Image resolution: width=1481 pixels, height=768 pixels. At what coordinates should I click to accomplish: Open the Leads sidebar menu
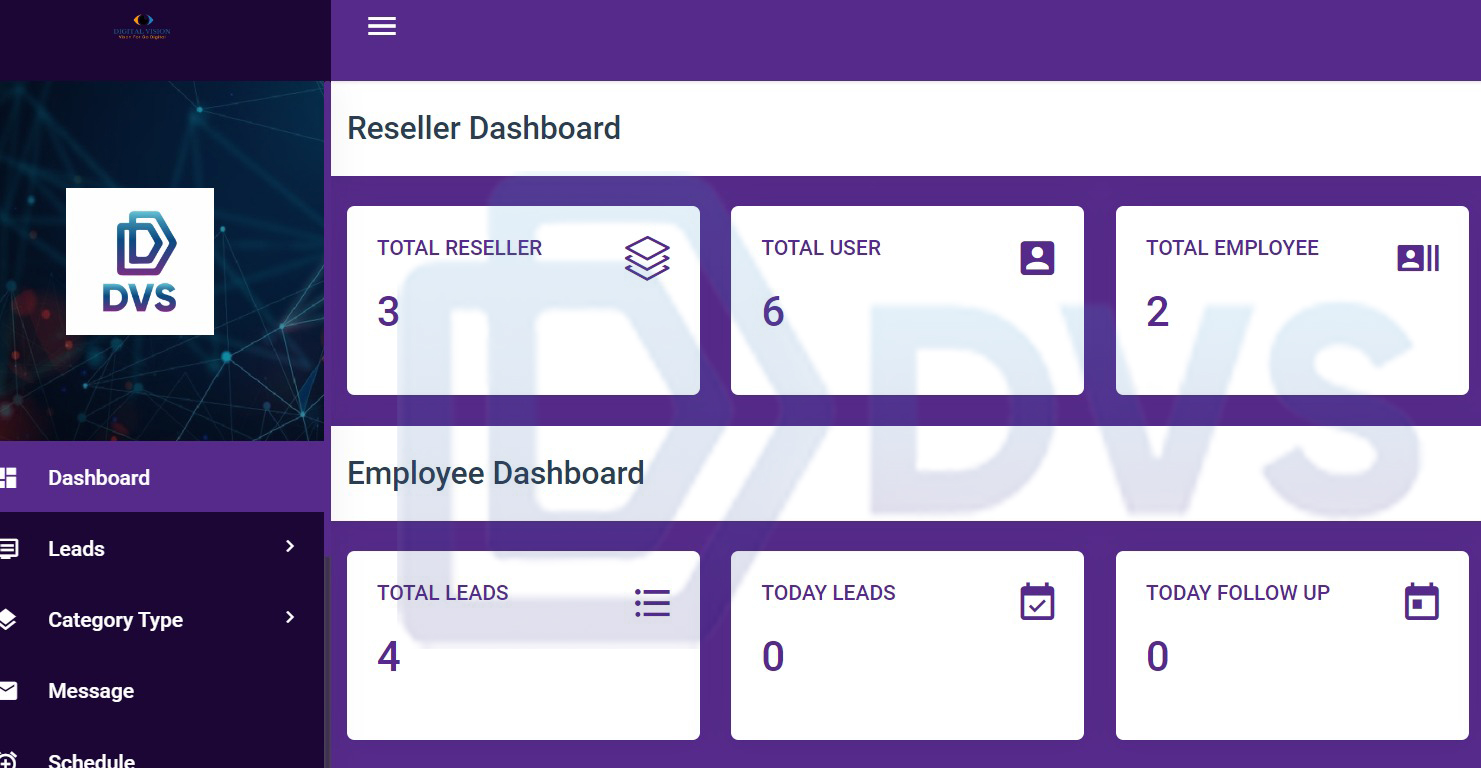click(x=76, y=549)
